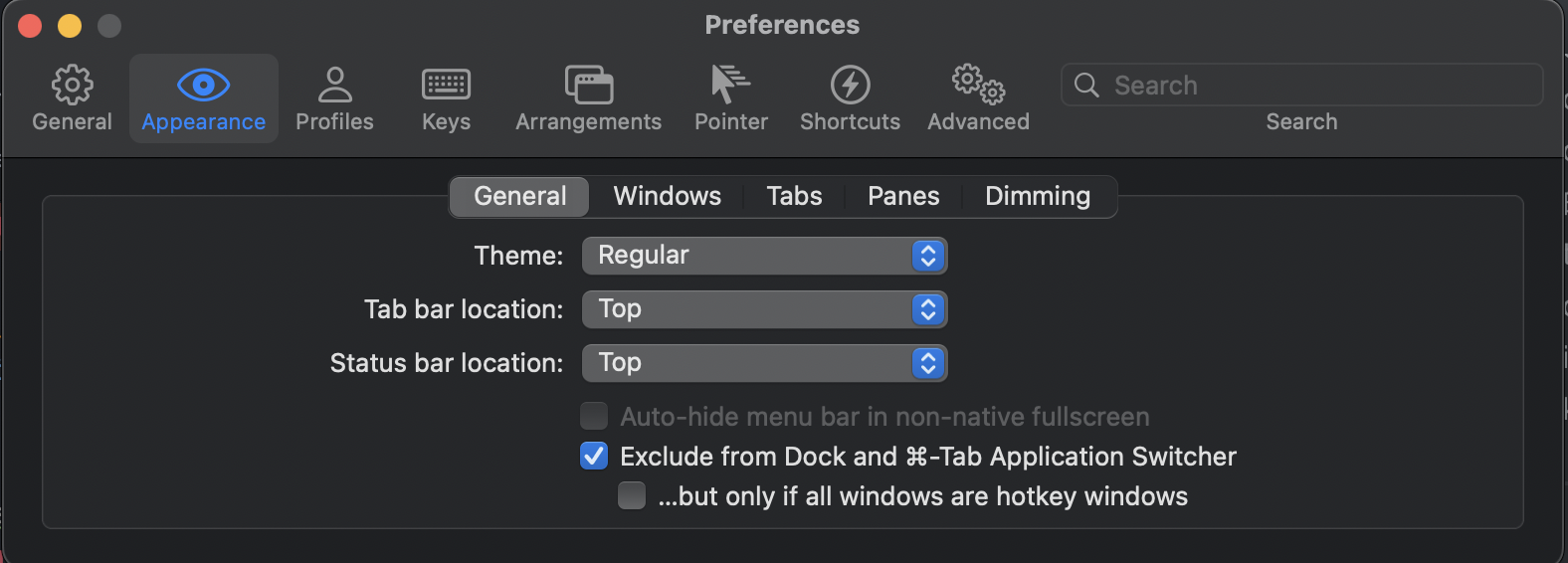Open the Theme dropdown

click(764, 256)
